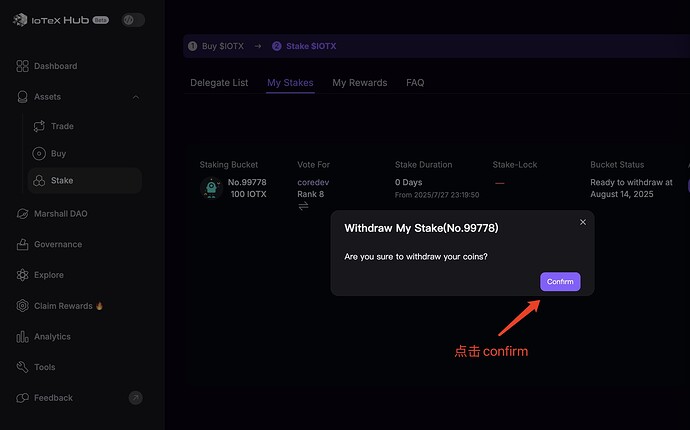The width and height of the screenshot is (690, 430).
Task: Click the coredev delegate link
Action: (313, 182)
